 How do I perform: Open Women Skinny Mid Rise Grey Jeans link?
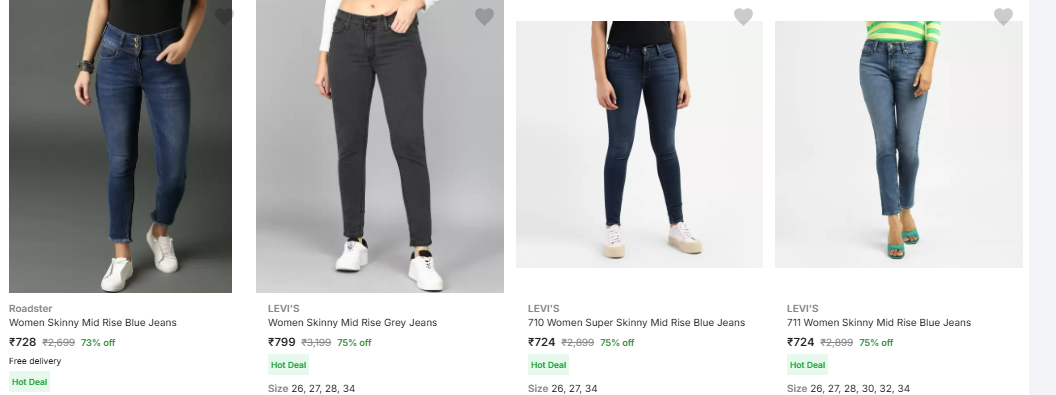(352, 323)
